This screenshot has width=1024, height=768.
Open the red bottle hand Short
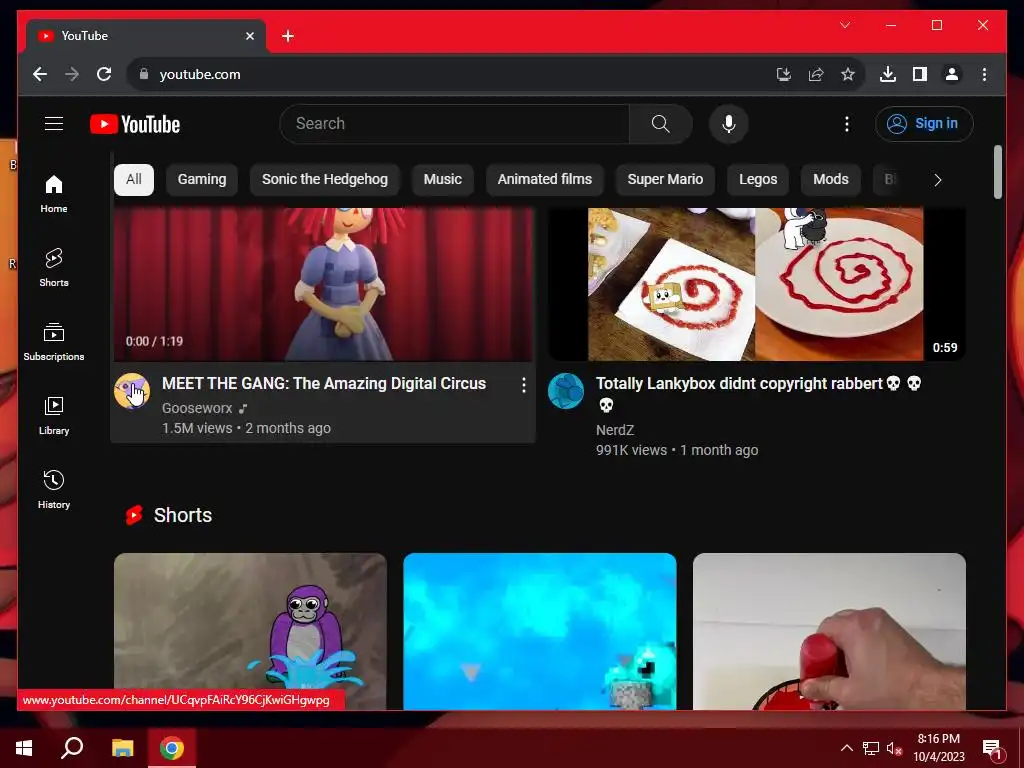click(829, 632)
